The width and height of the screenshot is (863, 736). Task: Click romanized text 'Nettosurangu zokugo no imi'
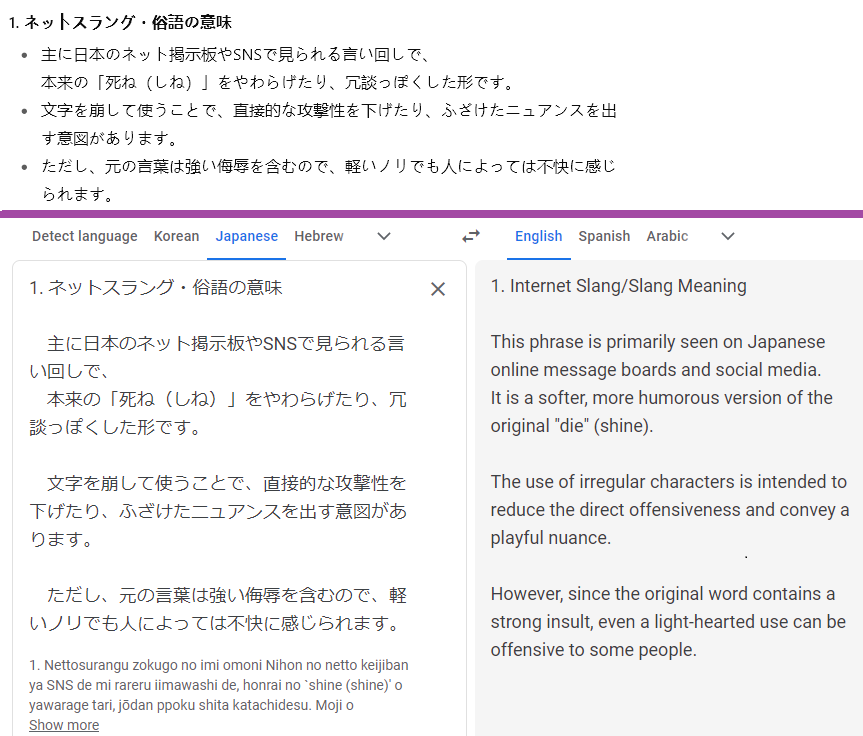tap(132, 665)
